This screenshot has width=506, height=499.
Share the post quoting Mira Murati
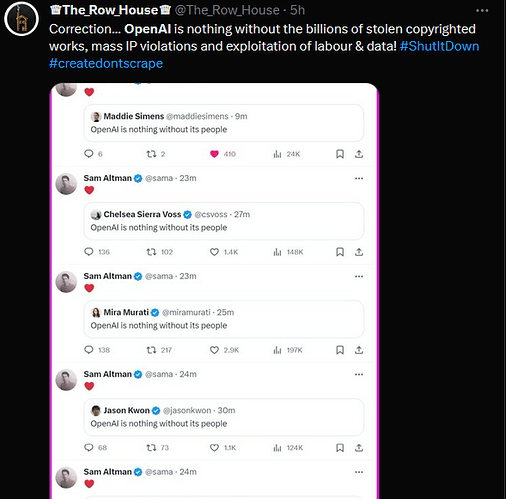(359, 350)
